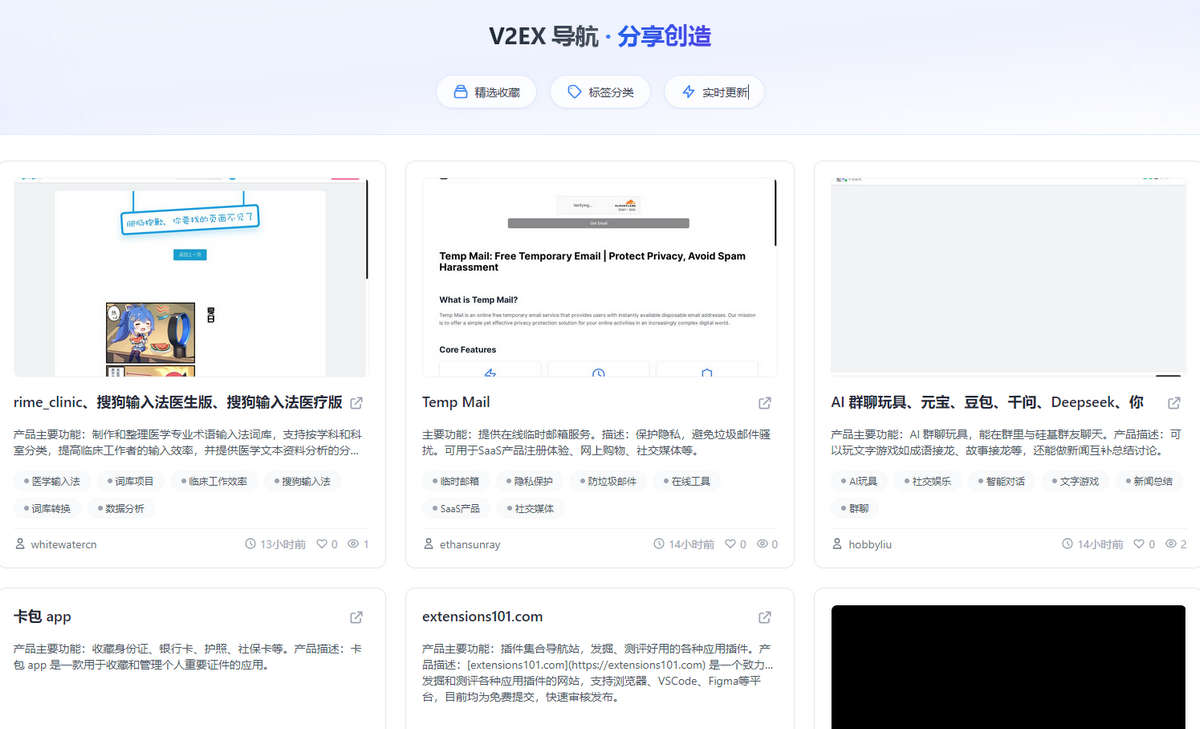Click the eye views icon on AI 群聊玩具 card
This screenshot has height=729, width=1200.
[x=1171, y=544]
